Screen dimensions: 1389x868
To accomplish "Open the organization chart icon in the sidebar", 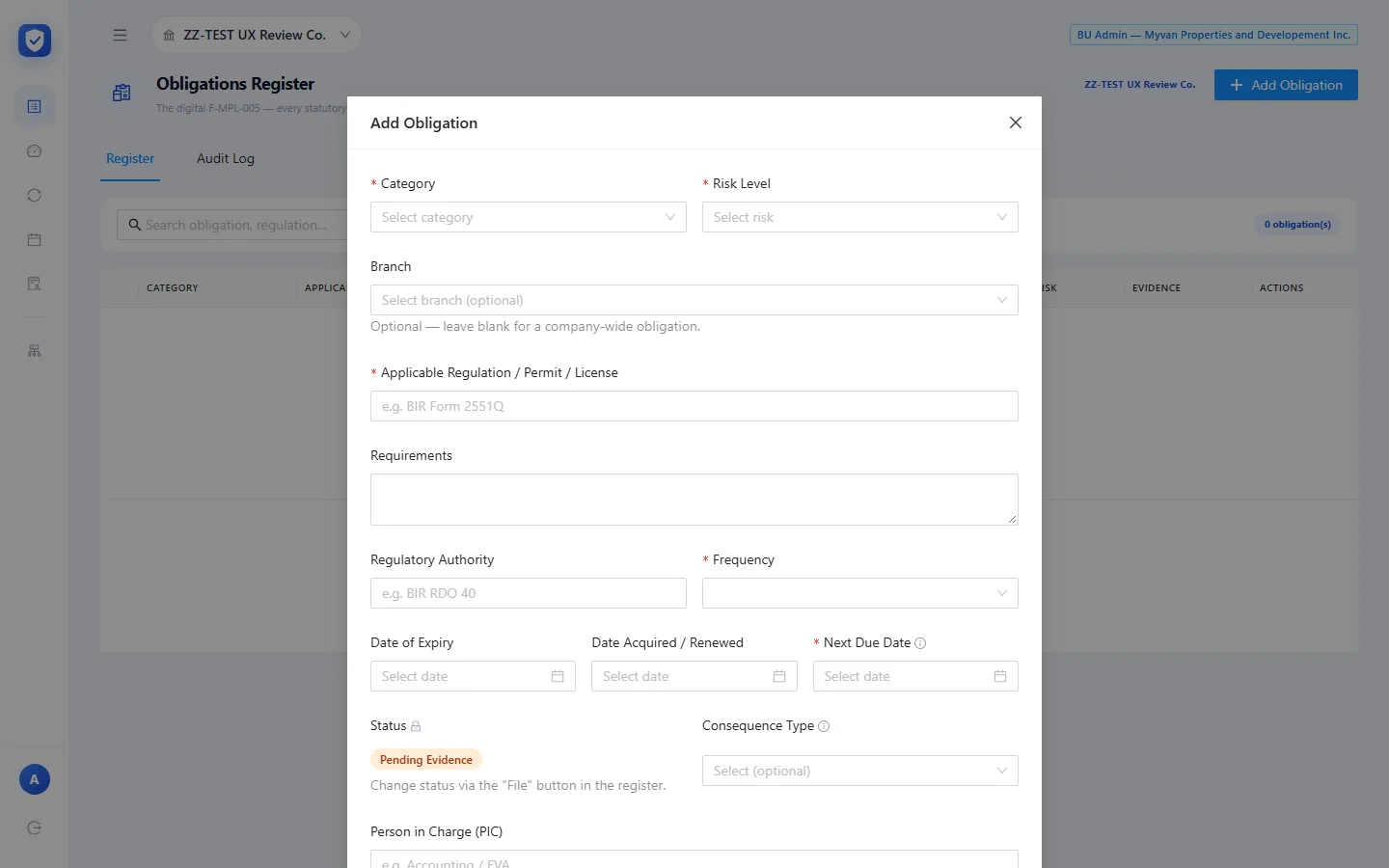I will point(35,351).
